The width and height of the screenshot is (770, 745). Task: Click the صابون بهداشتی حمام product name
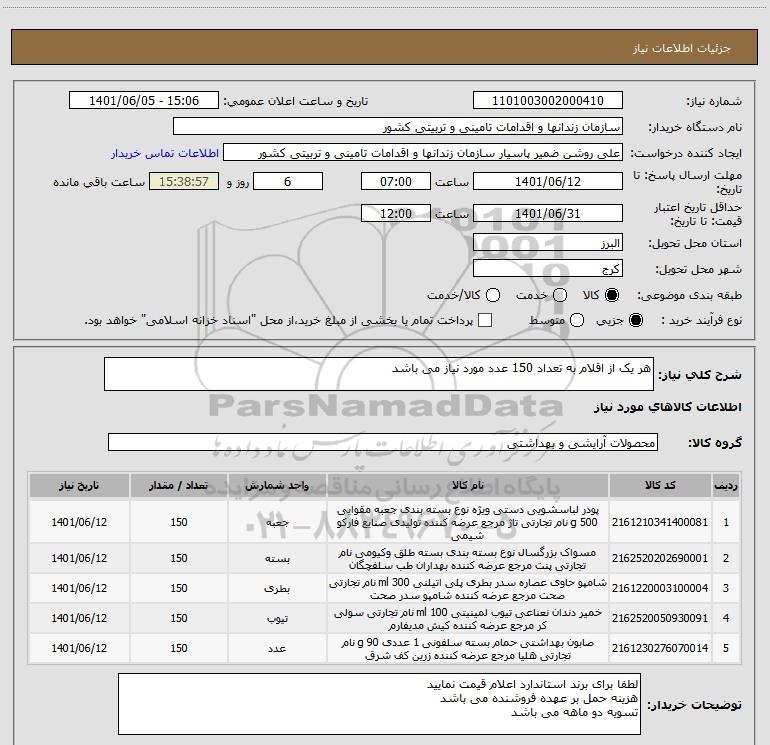pos(468,649)
